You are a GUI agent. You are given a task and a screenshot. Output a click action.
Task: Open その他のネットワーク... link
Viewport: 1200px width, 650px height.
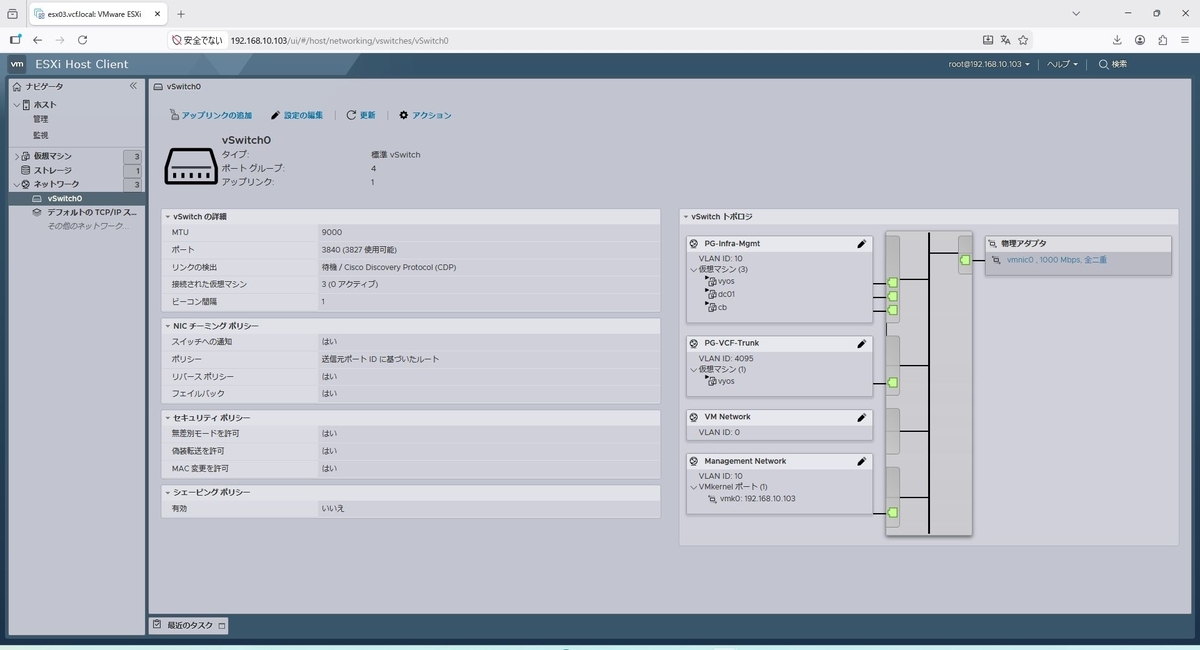click(x=88, y=226)
